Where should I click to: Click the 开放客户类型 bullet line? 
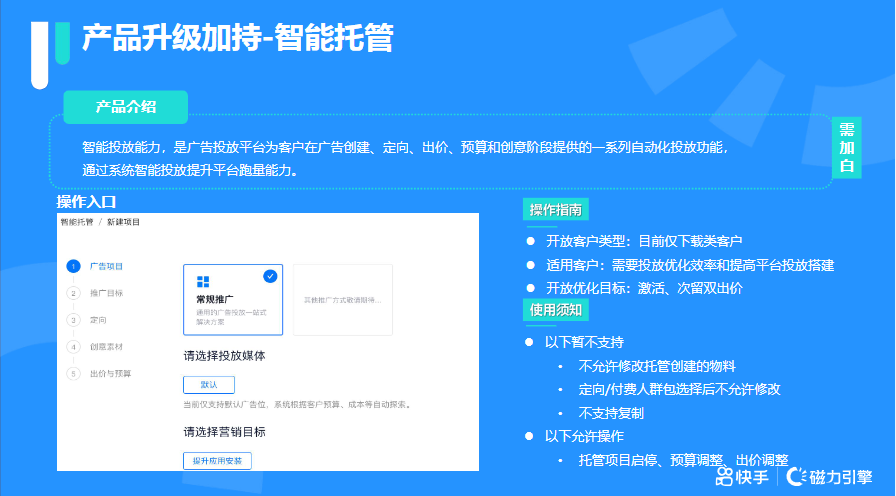point(634,241)
